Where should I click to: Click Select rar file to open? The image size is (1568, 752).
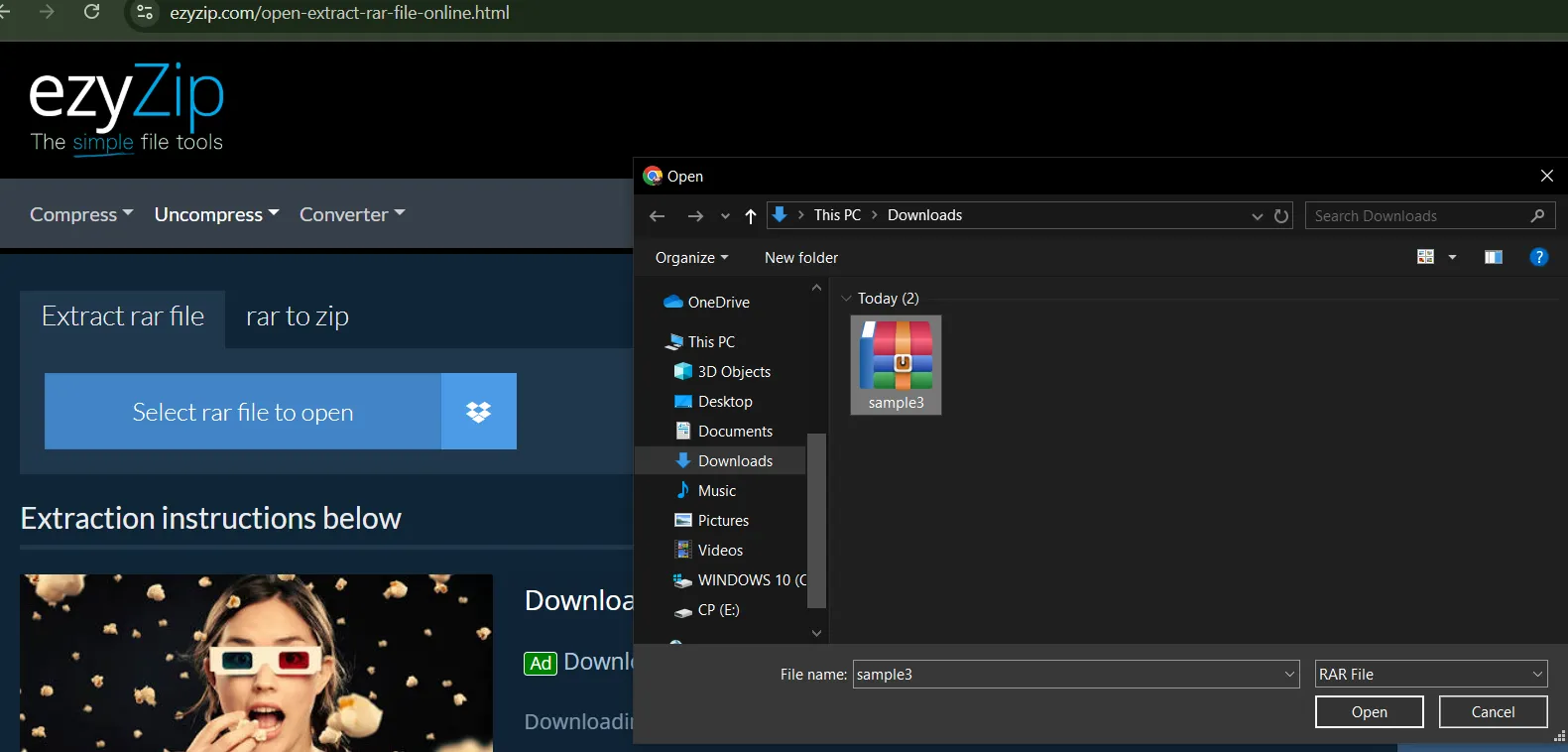point(243,412)
